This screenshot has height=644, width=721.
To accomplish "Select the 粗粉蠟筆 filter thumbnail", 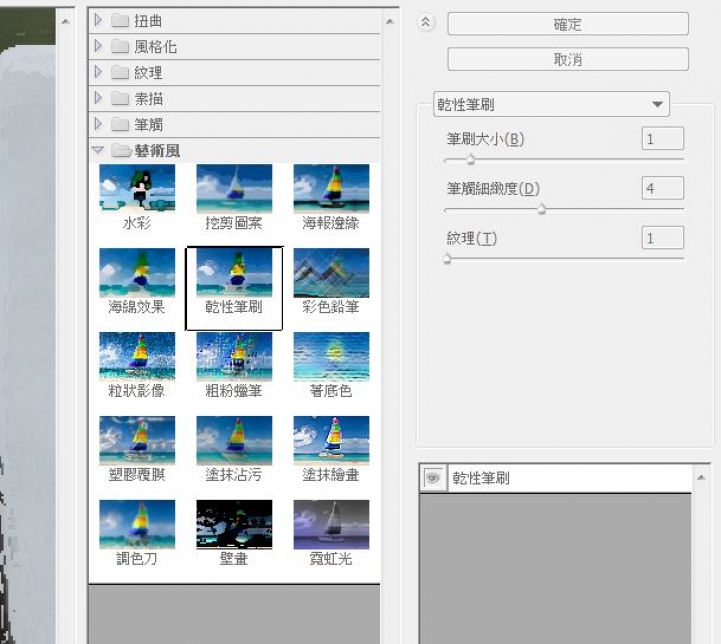I will pyautogui.click(x=234, y=357).
